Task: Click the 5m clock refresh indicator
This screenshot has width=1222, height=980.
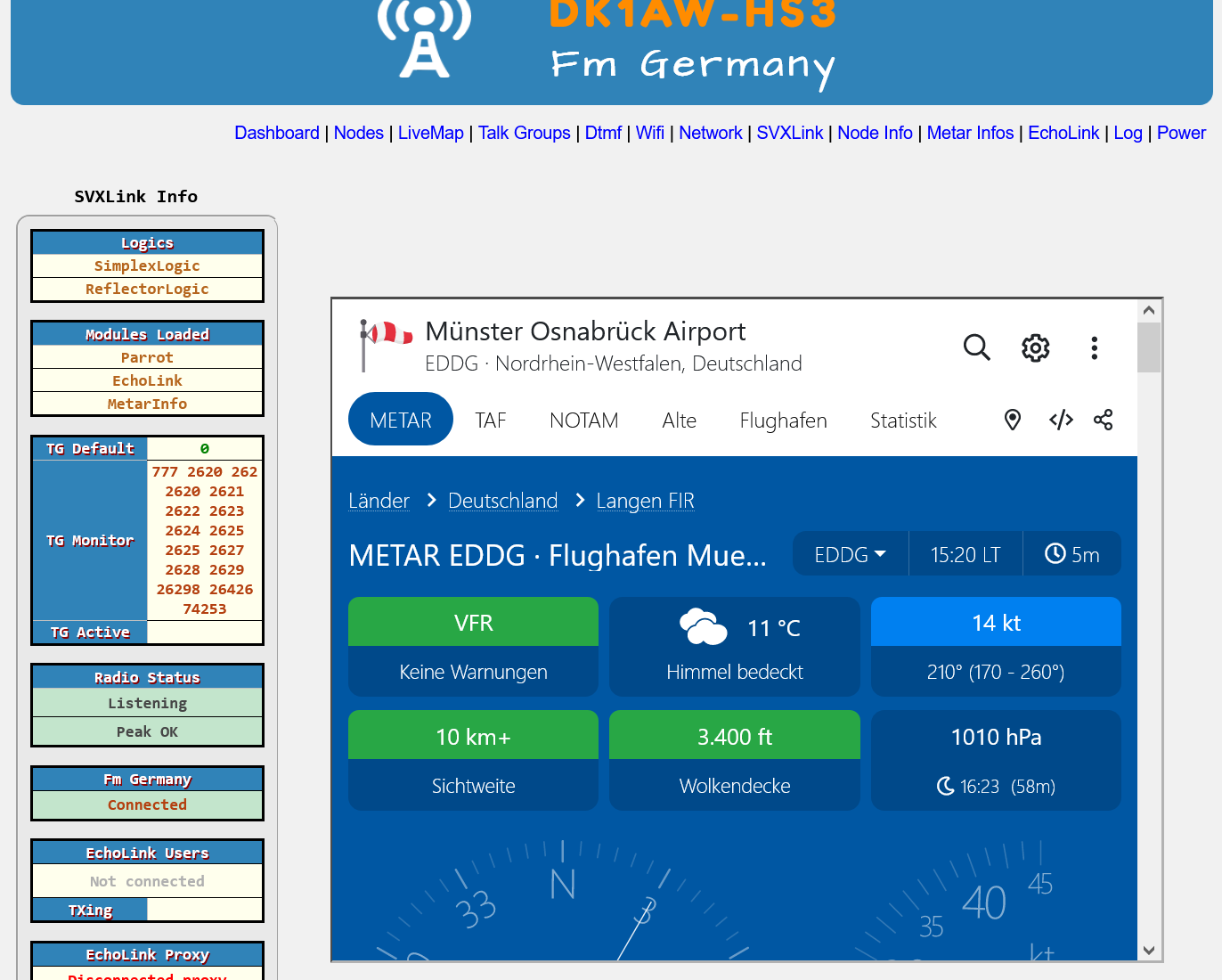Action: pyautogui.click(x=1071, y=554)
